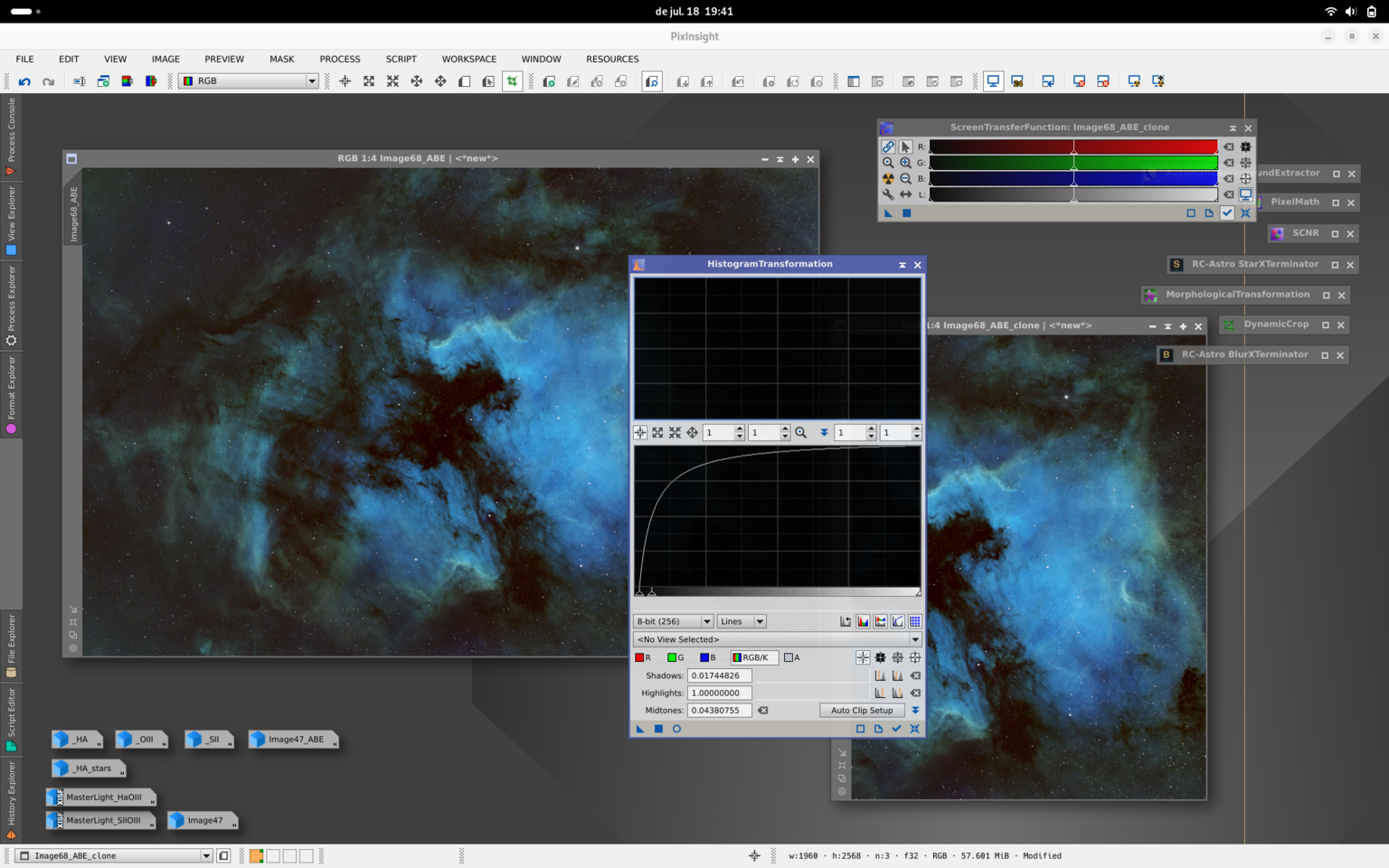Click real-time preview circle in HistogramTransformation
Screen dimensions: 1389x868
[676, 729]
